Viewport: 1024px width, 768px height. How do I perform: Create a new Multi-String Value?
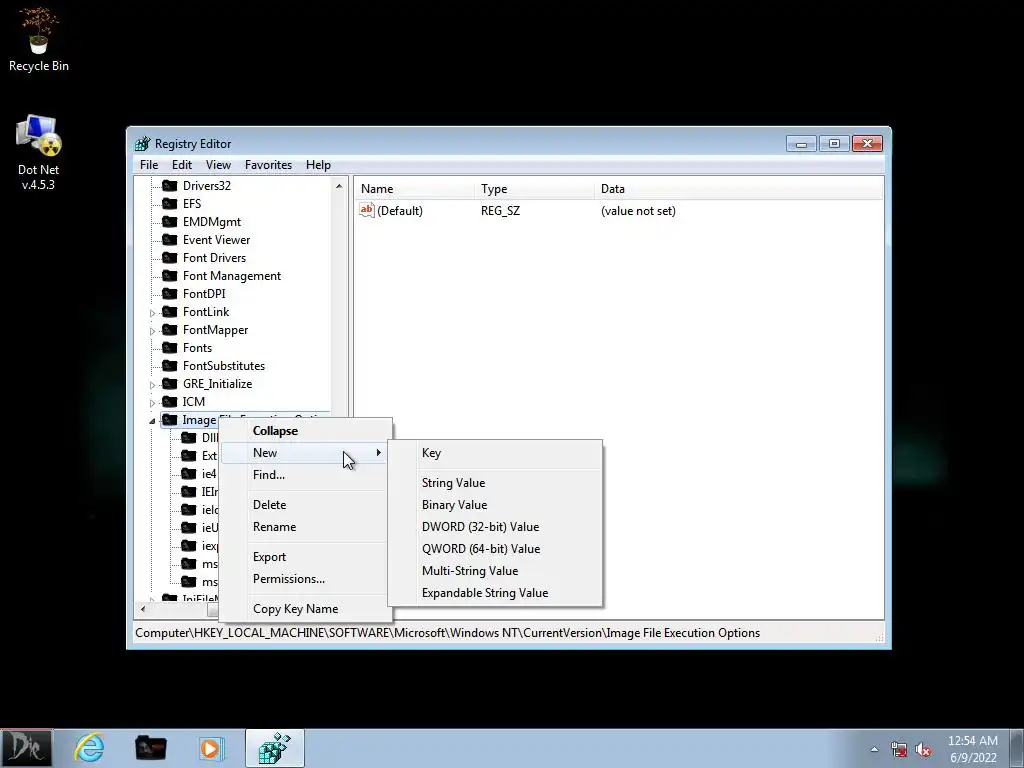tap(495, 571)
